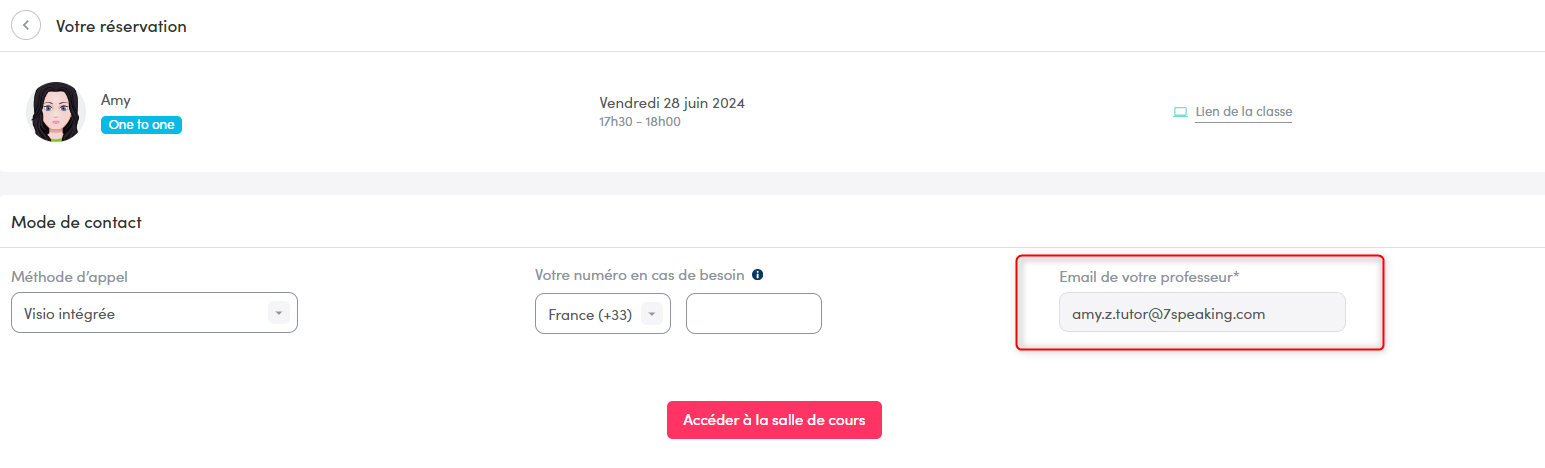Click Accéder à la salle de cours button
1545x468 pixels.
[x=774, y=420]
